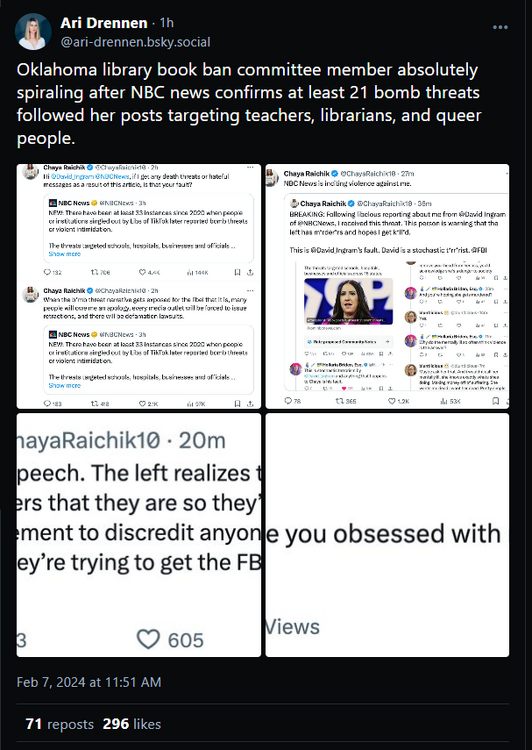
Task: Click the Feb 7, 2024 timestamp
Action: 89,682
